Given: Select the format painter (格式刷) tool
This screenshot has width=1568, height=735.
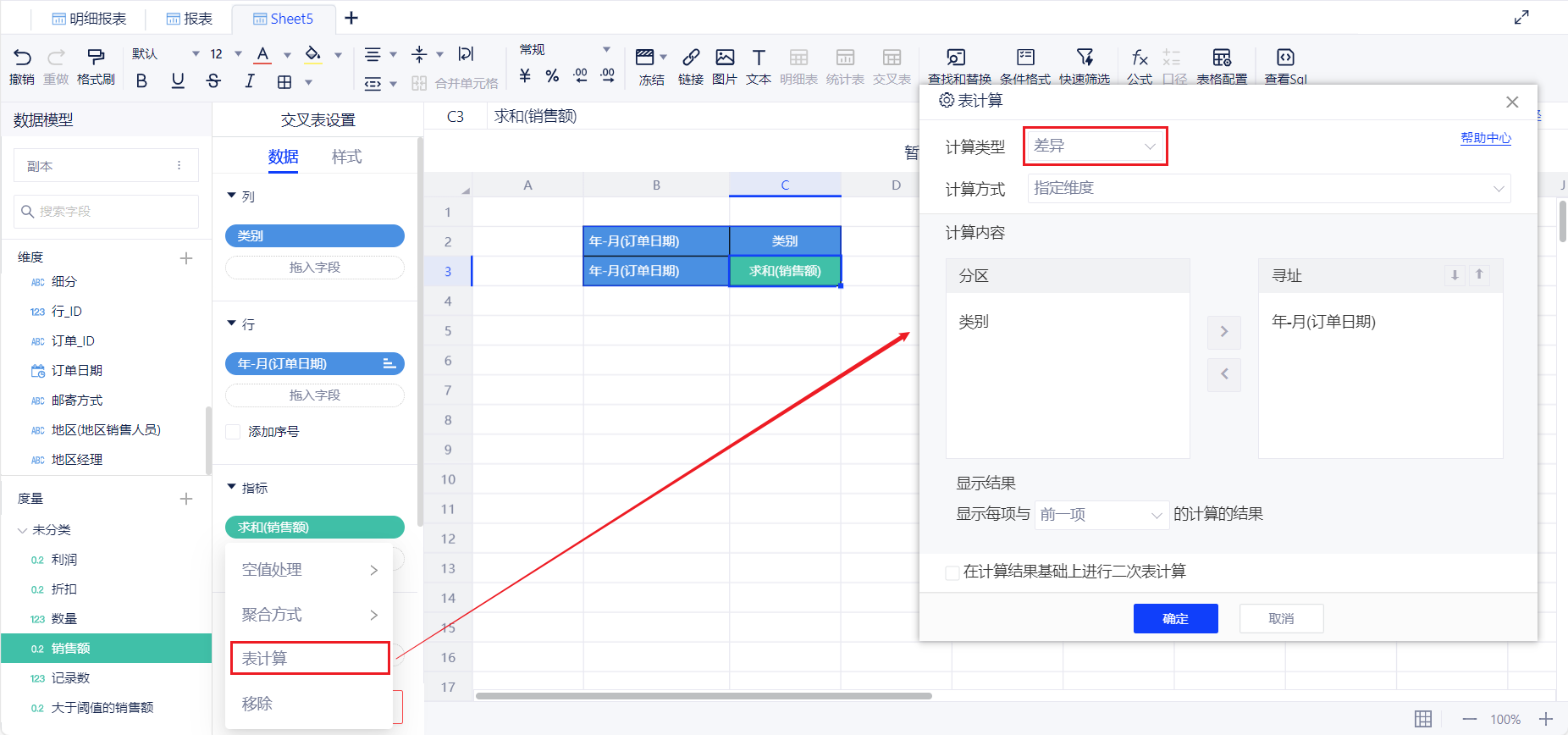Looking at the screenshot, I should coord(96,58).
